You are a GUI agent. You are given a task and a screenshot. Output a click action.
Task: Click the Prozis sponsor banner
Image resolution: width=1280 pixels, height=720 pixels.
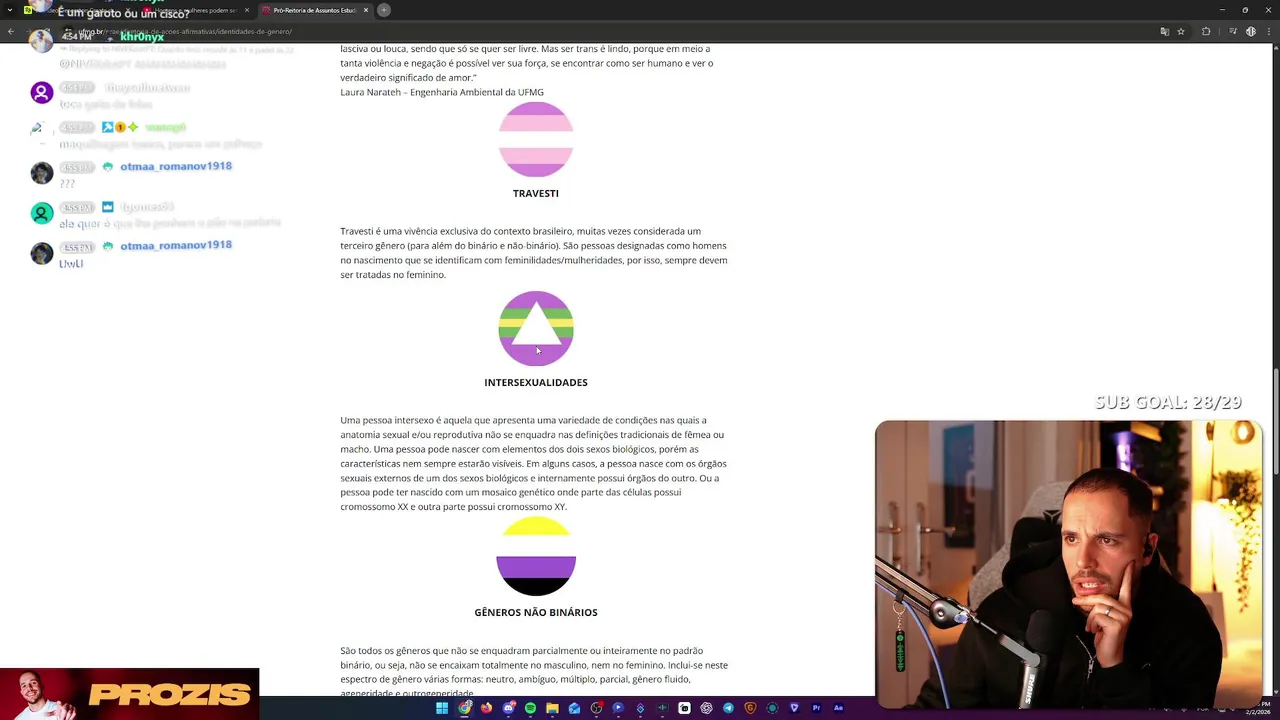click(x=130, y=694)
